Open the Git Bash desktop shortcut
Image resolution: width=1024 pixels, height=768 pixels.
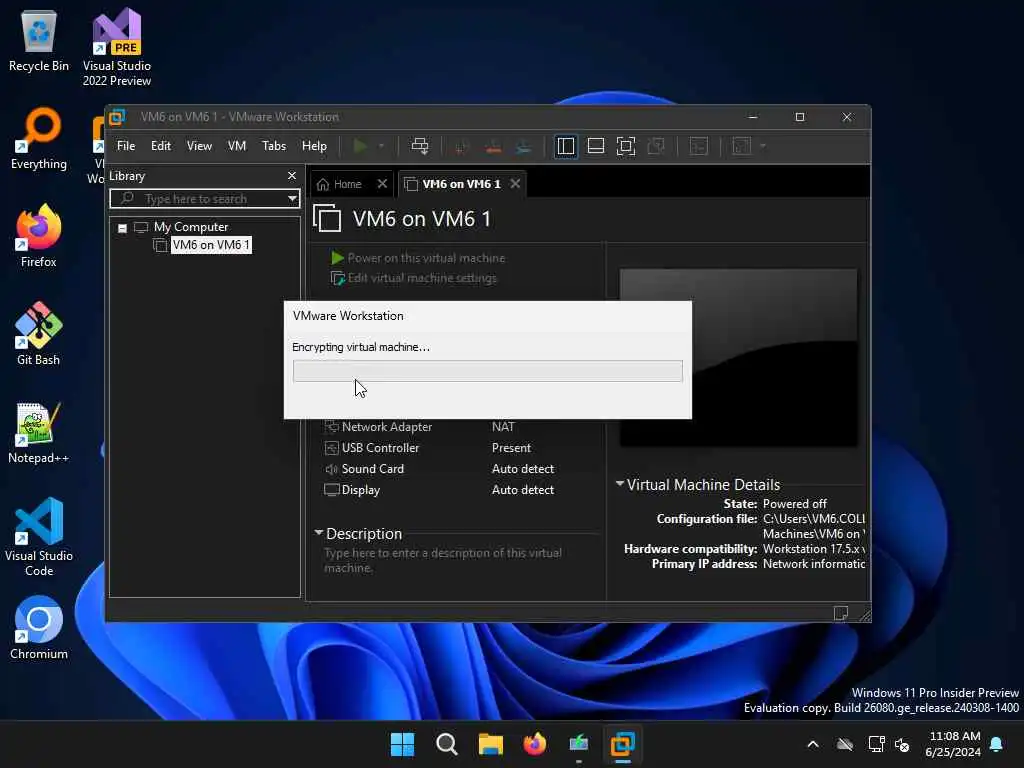(39, 334)
